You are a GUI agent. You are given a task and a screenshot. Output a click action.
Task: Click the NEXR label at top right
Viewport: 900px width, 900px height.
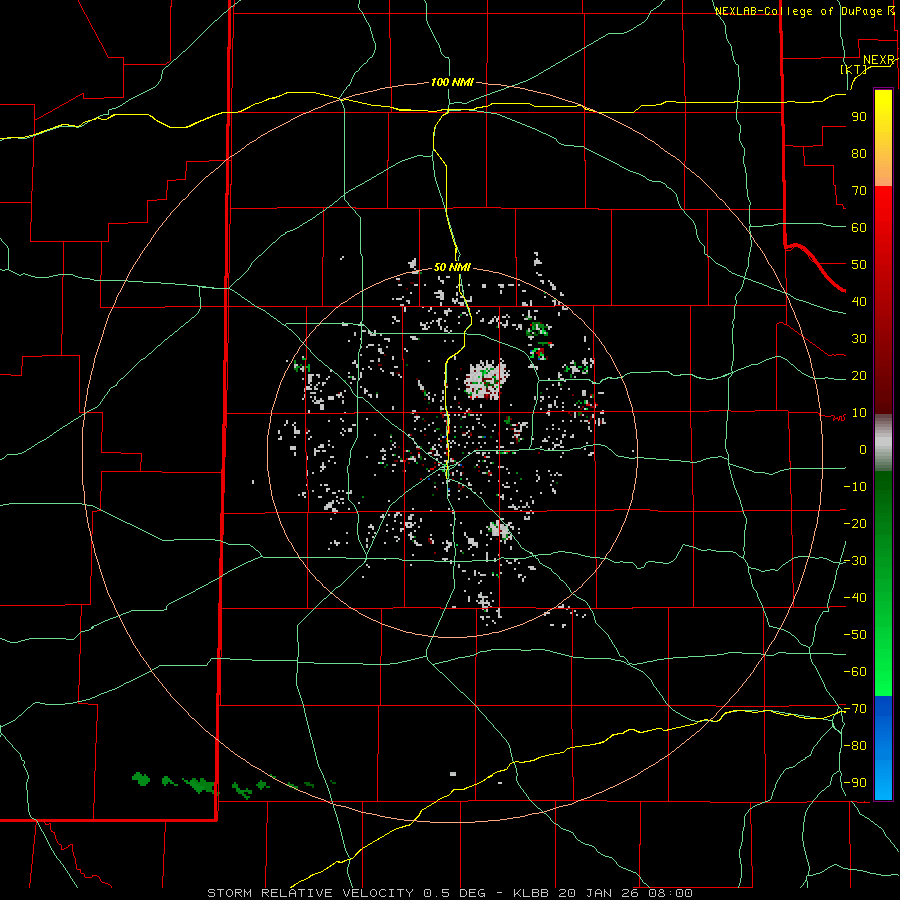(x=879, y=60)
